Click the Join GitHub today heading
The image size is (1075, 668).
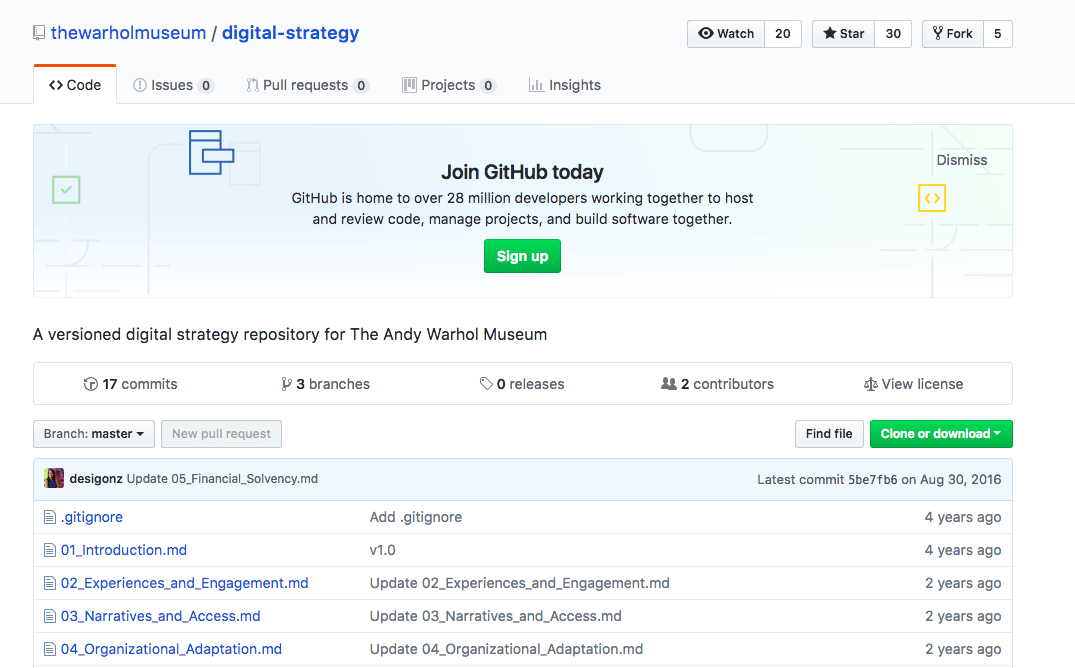[x=522, y=171]
